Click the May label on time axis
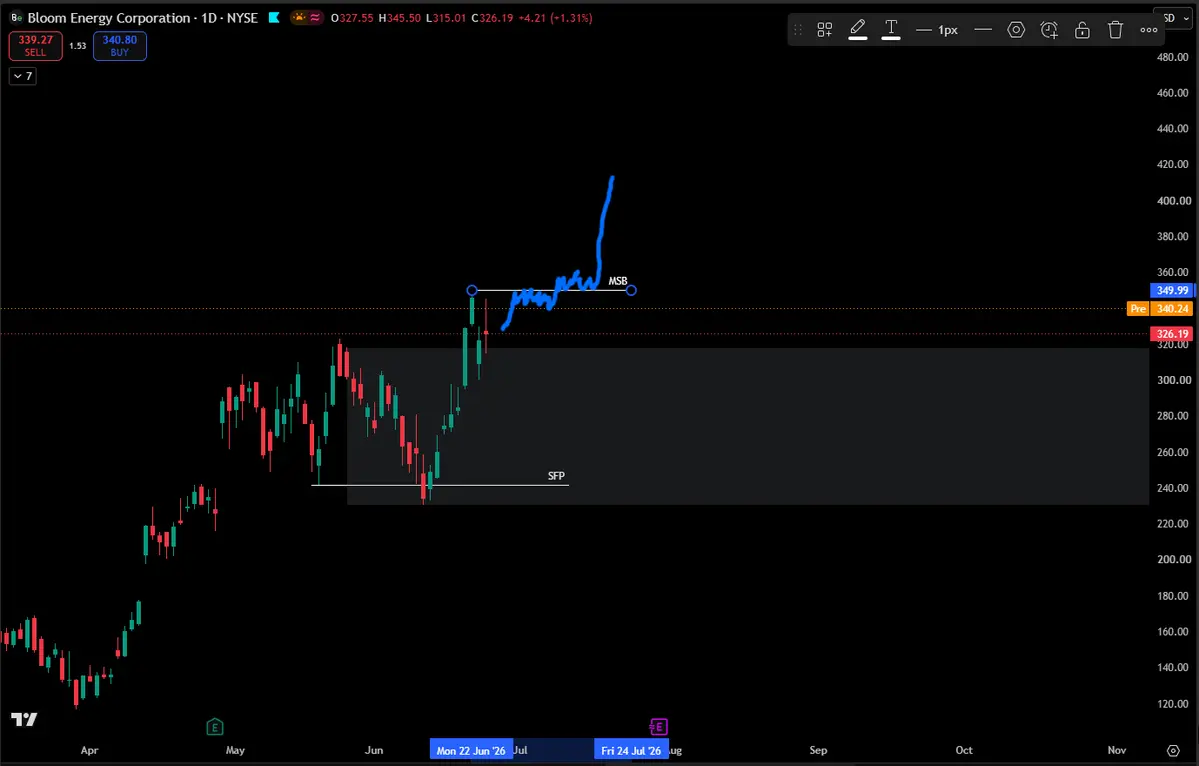1199x766 pixels. pos(235,750)
